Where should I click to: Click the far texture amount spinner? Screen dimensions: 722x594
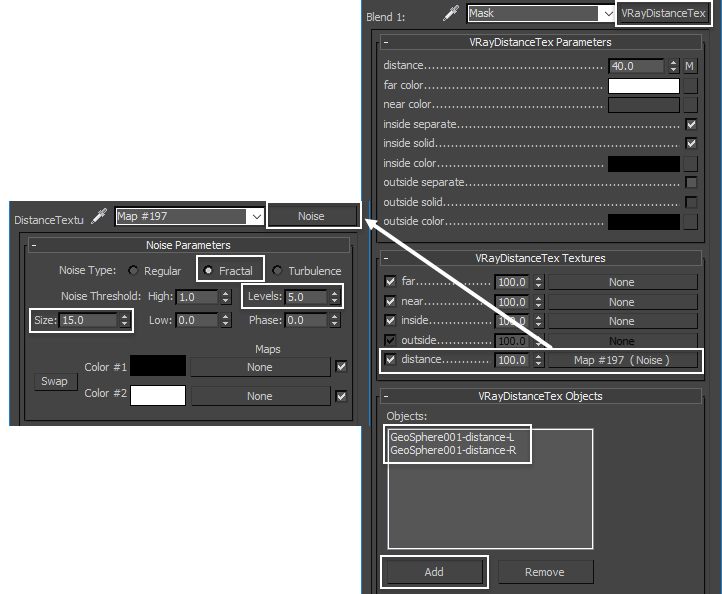click(538, 282)
